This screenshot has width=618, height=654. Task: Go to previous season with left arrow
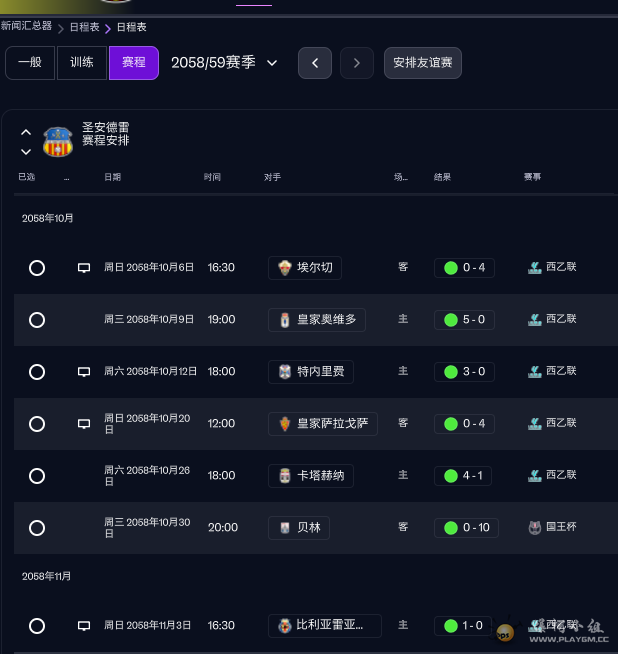click(x=315, y=63)
